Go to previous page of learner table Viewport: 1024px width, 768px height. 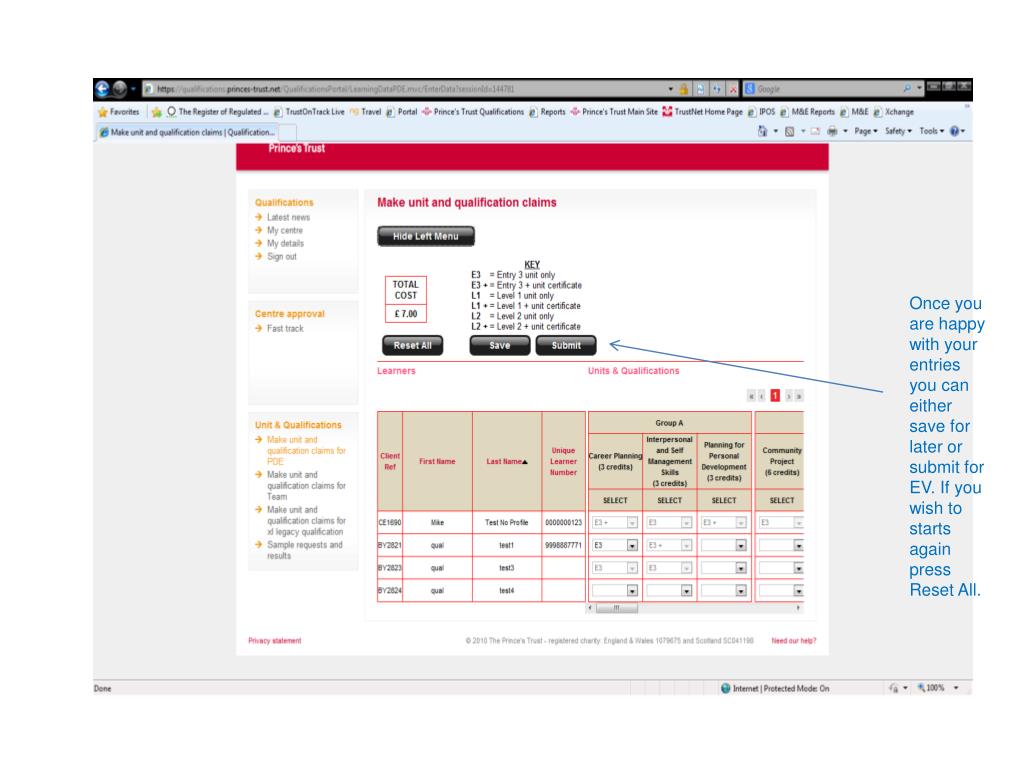pyautogui.click(x=761, y=396)
